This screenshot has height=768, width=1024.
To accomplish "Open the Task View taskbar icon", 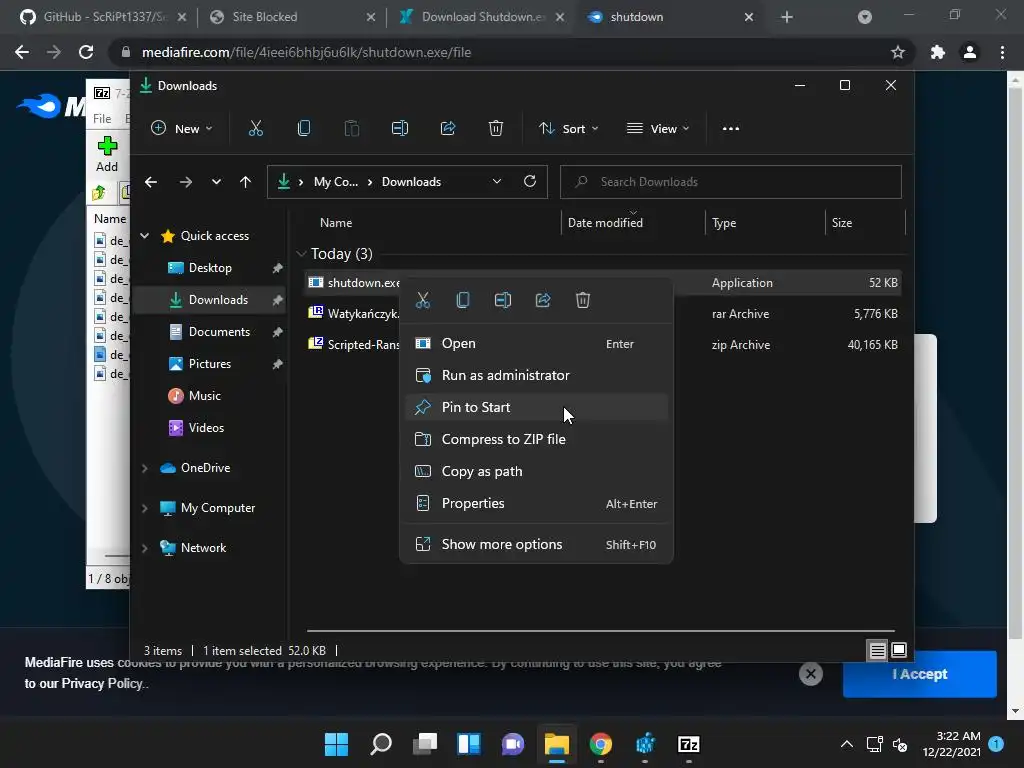I will click(x=425, y=744).
